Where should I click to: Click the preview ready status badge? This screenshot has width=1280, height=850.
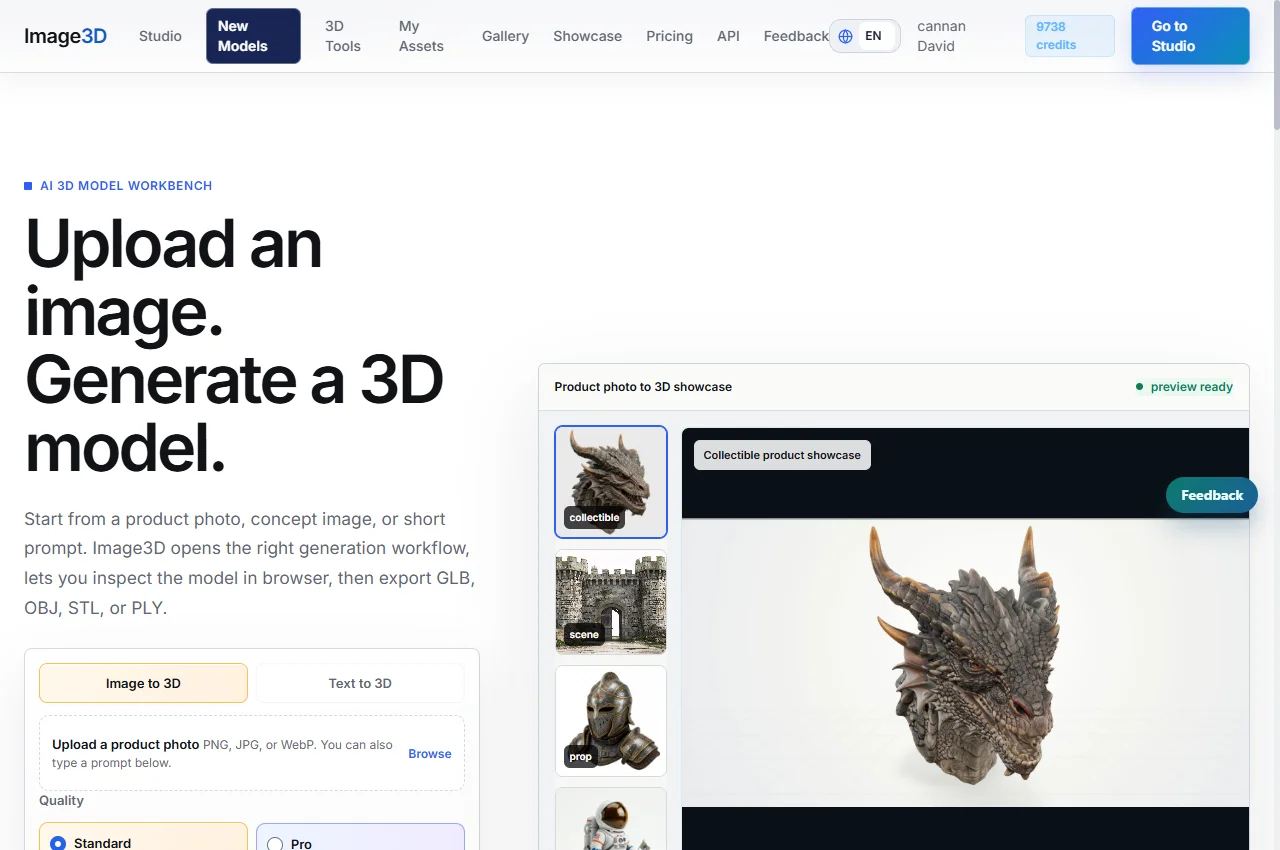pos(1184,387)
